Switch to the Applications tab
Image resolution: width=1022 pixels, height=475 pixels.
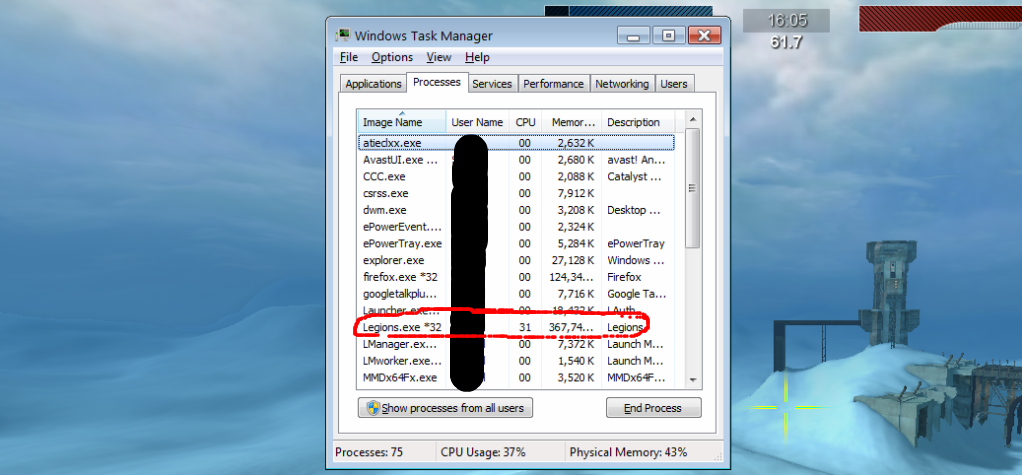[x=373, y=84]
